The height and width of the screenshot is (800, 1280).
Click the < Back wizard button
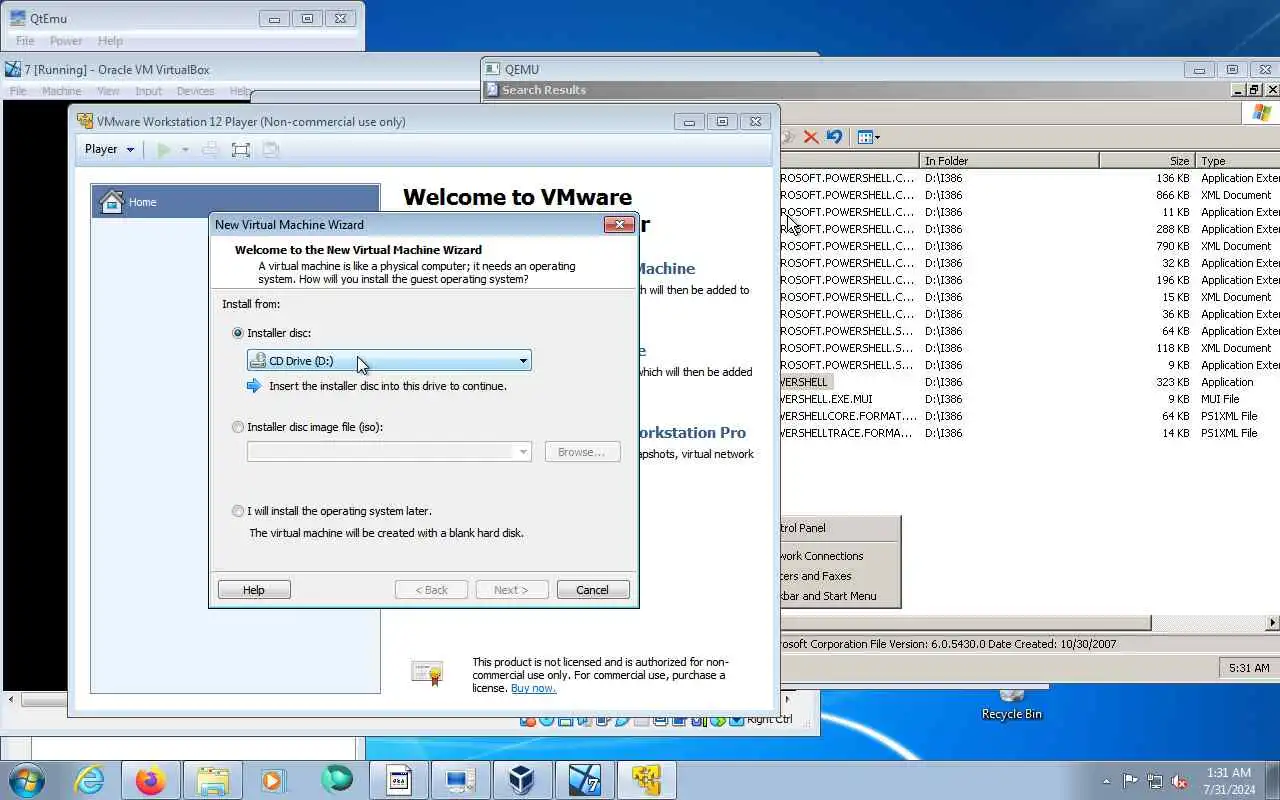[431, 590]
